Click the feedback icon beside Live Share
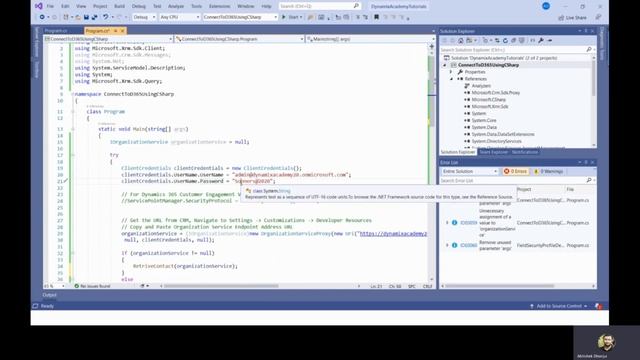640x360 pixels. pyautogui.click(x=598, y=17)
